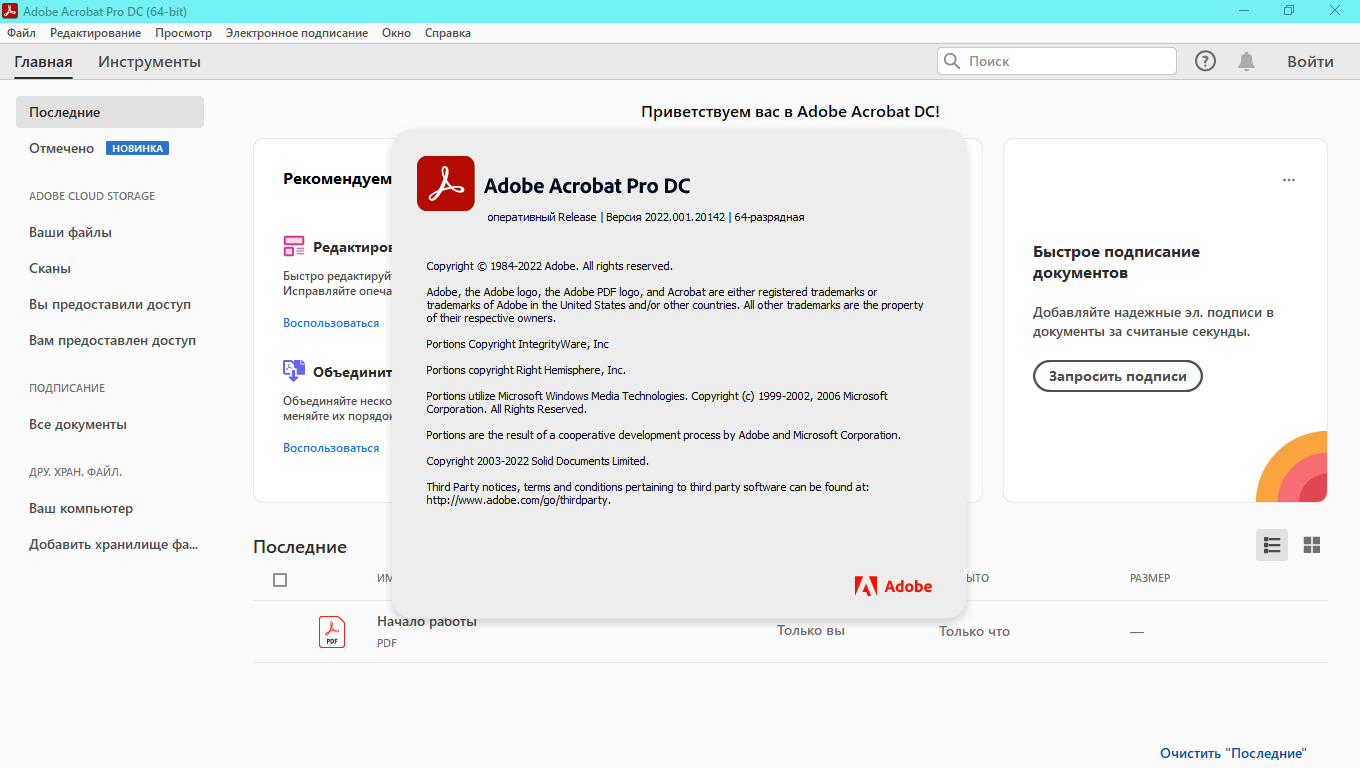This screenshot has width=1360, height=768.
Task: Click the Edit PDF tool icon
Action: point(294,246)
